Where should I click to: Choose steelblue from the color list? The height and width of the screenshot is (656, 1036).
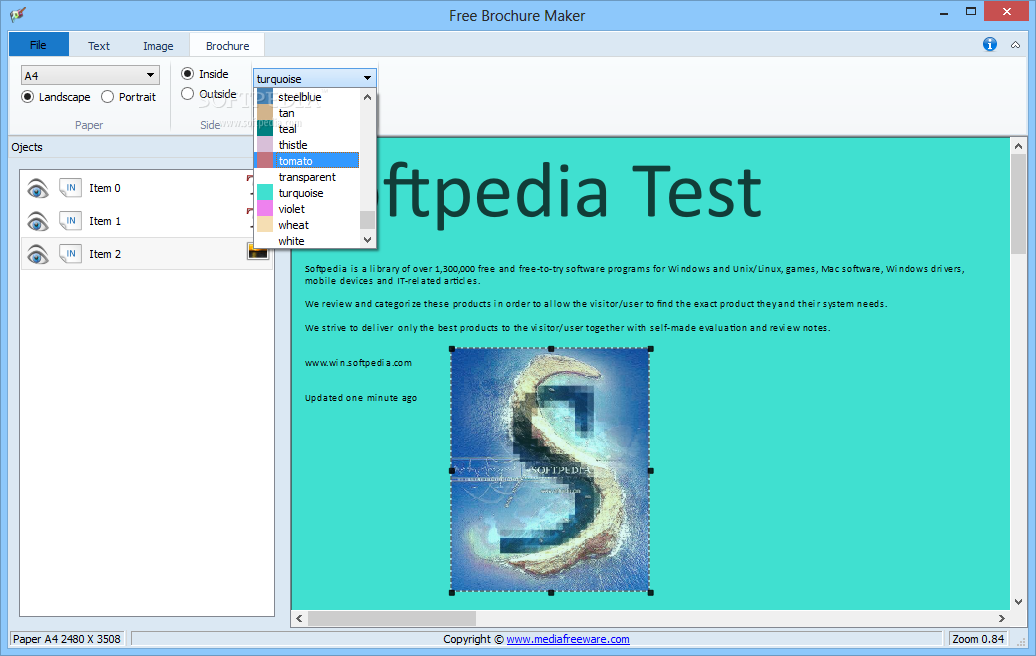pyautogui.click(x=307, y=97)
